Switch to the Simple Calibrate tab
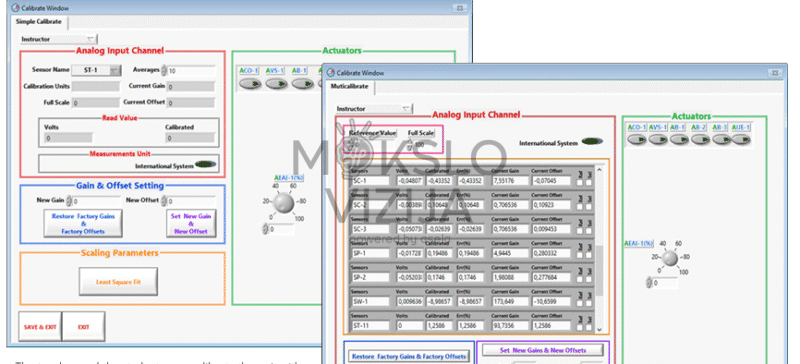This screenshot has height=364, width=800. [39, 22]
